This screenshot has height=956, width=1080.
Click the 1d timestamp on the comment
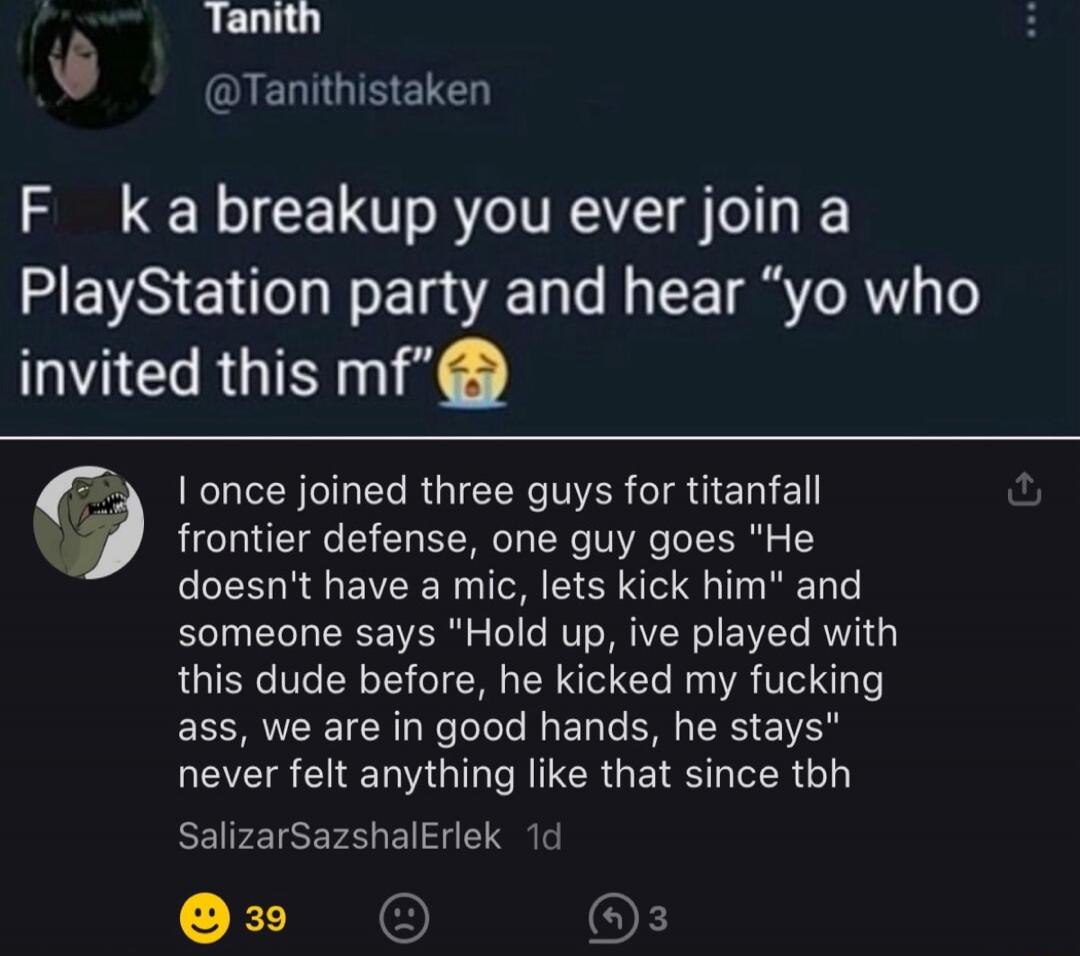click(x=543, y=837)
